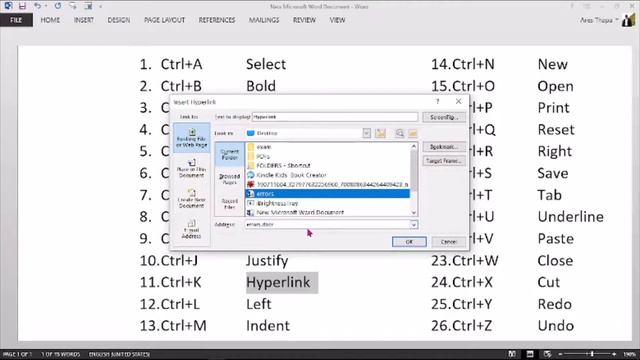Click the zoom in plus button
The image size is (640, 360).
614,354
